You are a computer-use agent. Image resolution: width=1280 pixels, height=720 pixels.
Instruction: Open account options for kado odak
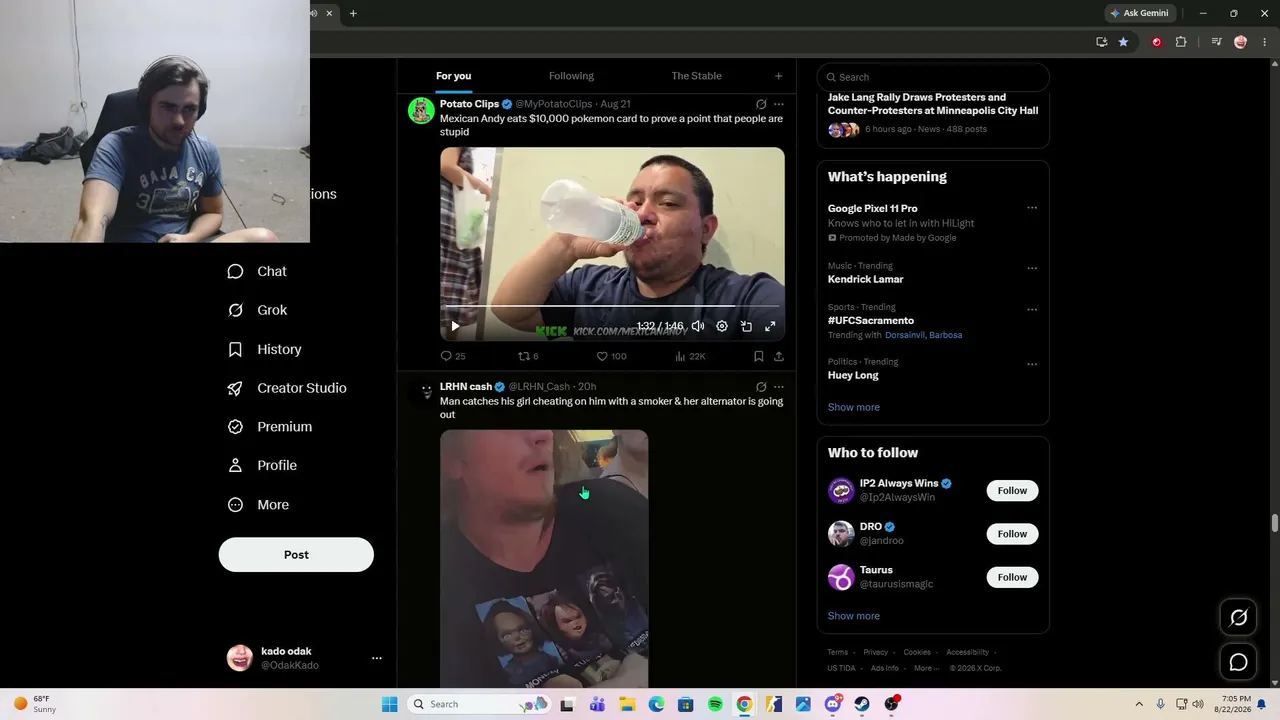tap(377, 658)
